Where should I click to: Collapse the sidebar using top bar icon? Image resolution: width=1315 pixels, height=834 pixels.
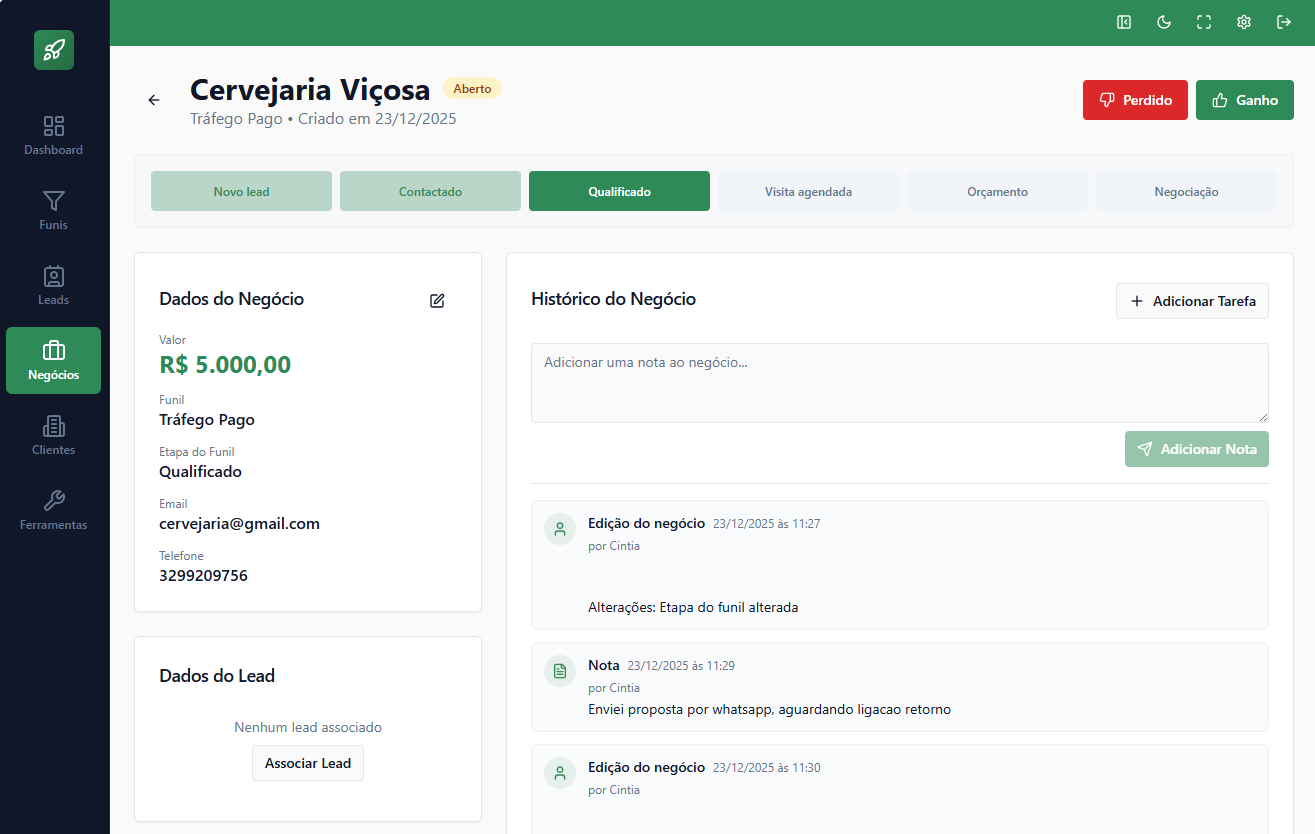click(1124, 22)
